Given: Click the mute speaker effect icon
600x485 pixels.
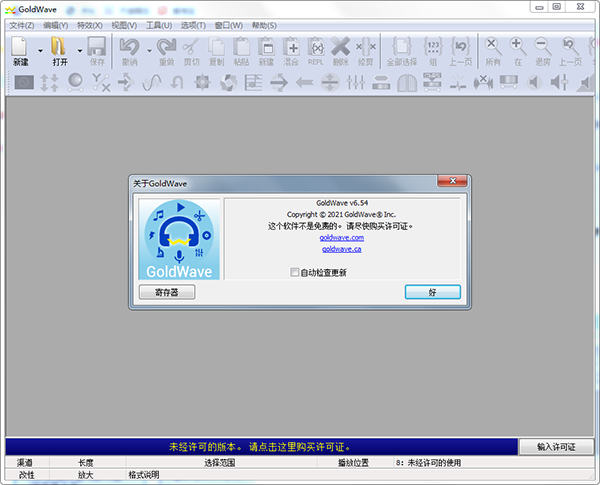Looking at the screenshot, I should (534, 82).
